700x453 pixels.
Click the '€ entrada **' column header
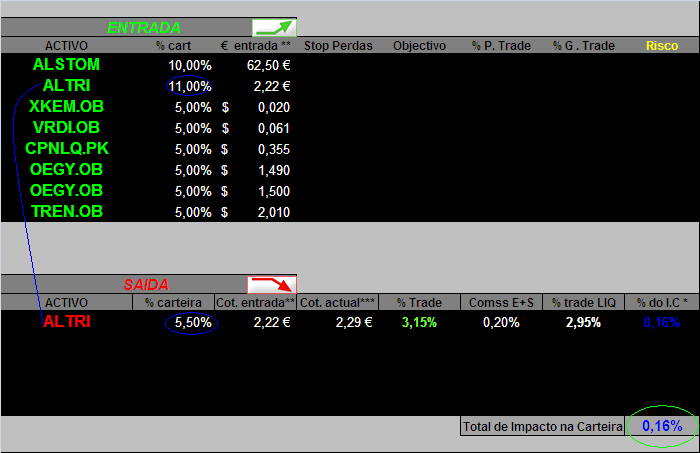(x=256, y=46)
